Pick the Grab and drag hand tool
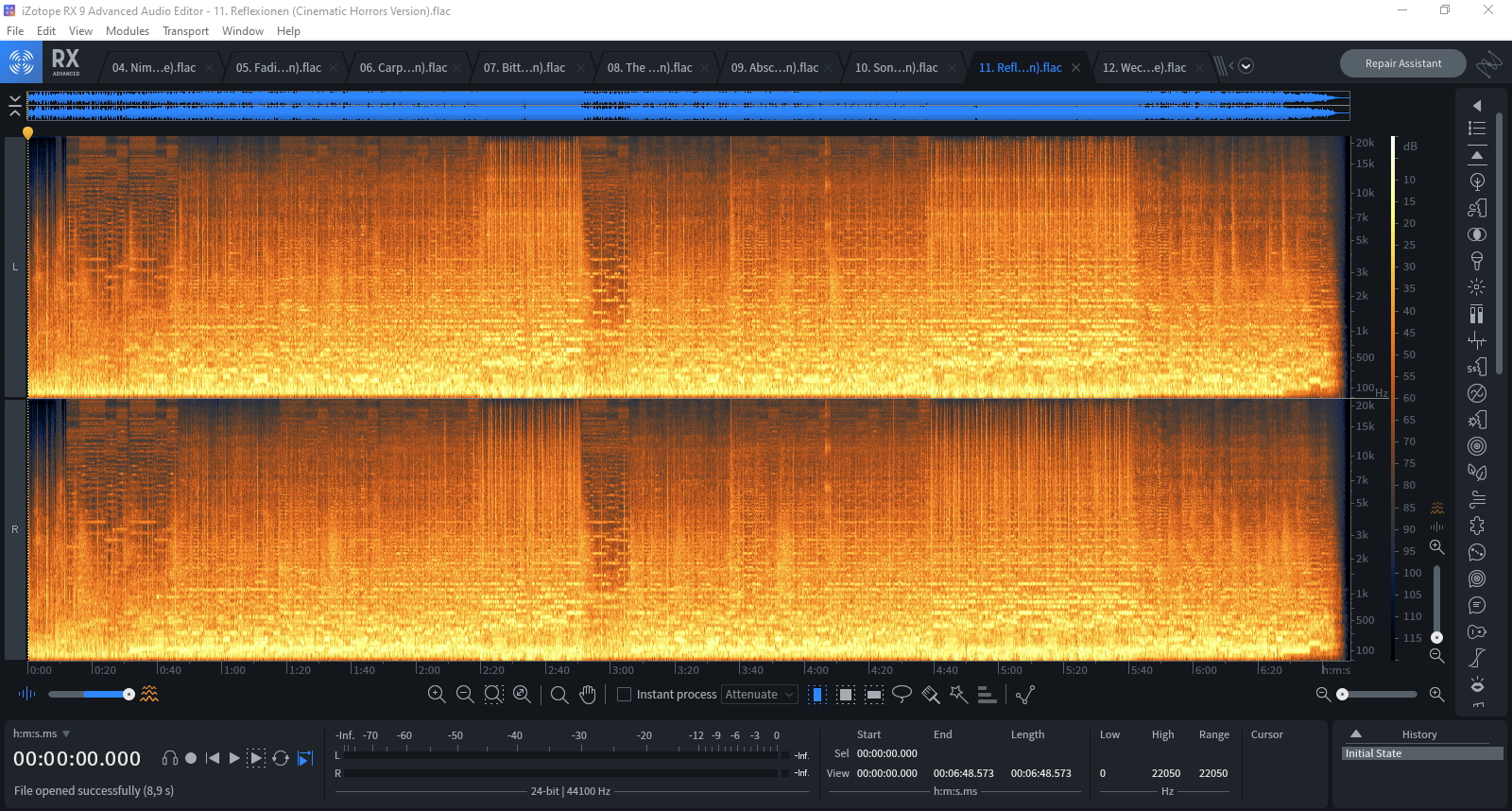 [x=588, y=695]
